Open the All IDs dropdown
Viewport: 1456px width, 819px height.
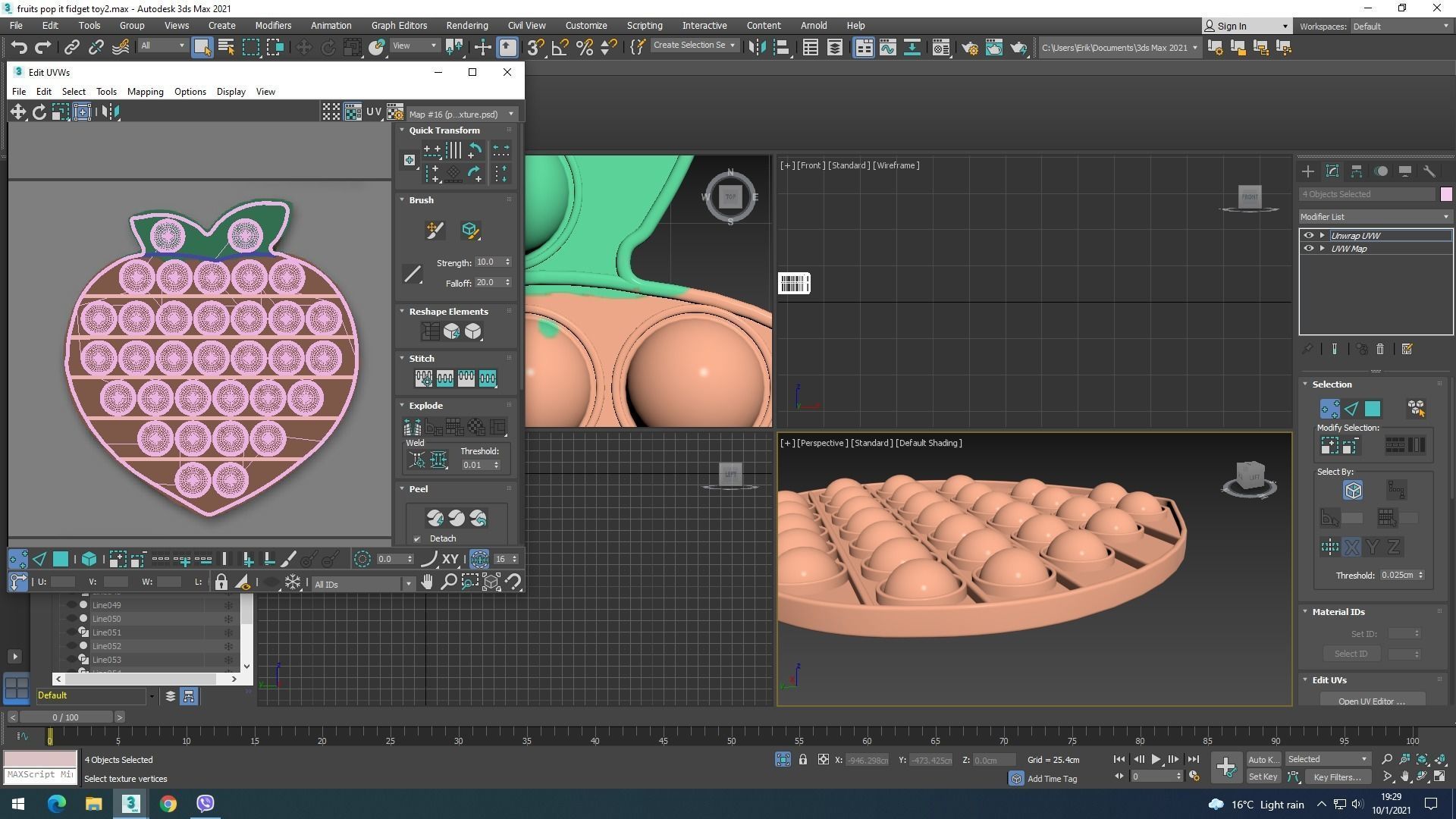(x=362, y=584)
